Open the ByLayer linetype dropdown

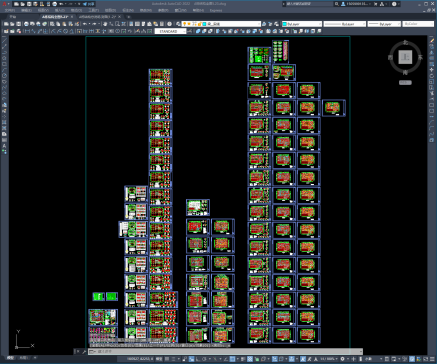[x=344, y=24]
